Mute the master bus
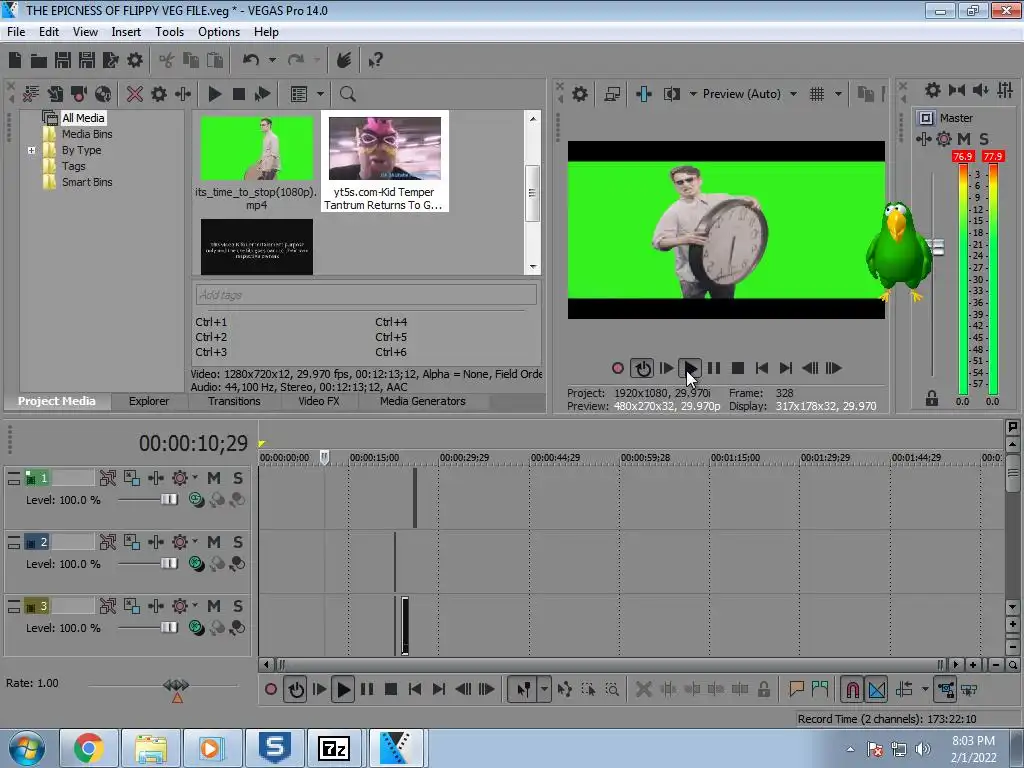1024x768 pixels. 964,138
